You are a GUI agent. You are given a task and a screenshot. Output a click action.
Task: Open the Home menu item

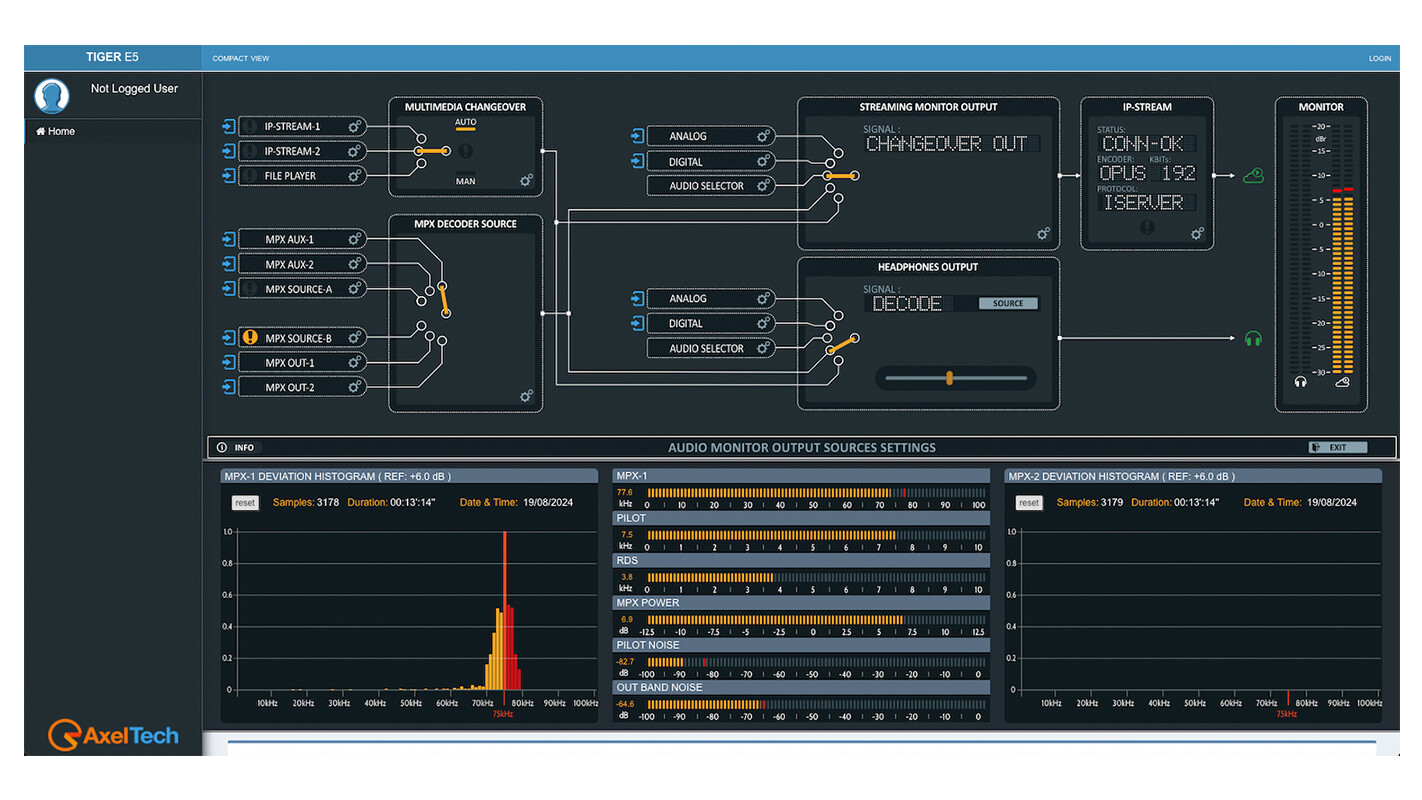click(56, 131)
